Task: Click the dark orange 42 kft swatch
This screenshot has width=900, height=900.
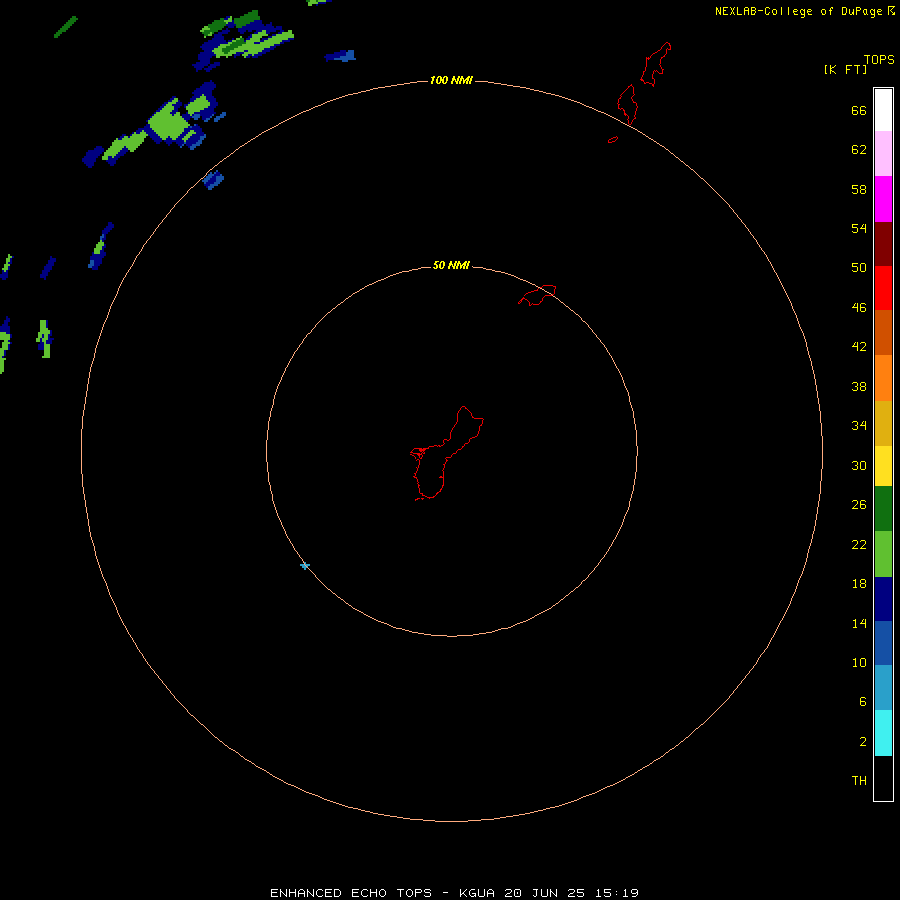Action: 883,332
